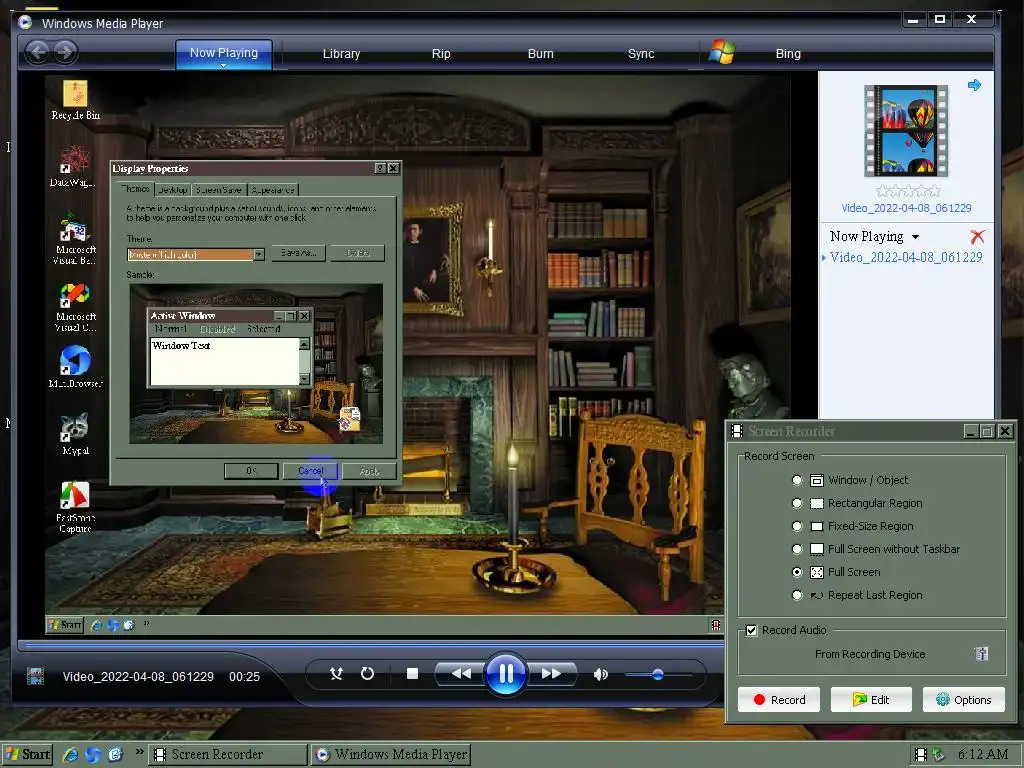
Task: Select the Rectangular Region radio button
Action: point(797,503)
